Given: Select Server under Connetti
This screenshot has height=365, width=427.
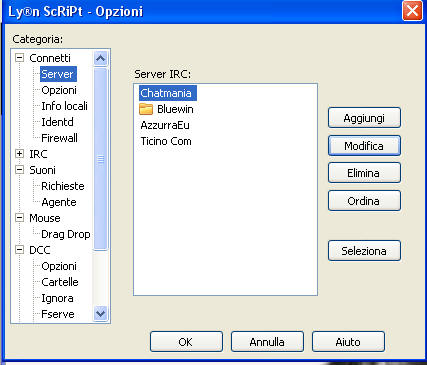Looking at the screenshot, I should point(58,74).
